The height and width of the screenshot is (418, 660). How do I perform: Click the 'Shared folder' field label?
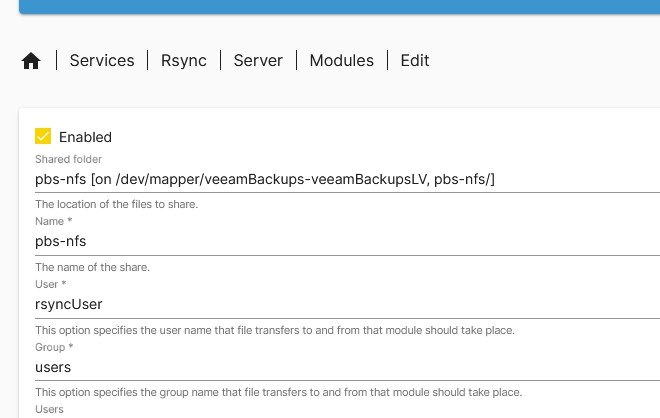point(68,159)
